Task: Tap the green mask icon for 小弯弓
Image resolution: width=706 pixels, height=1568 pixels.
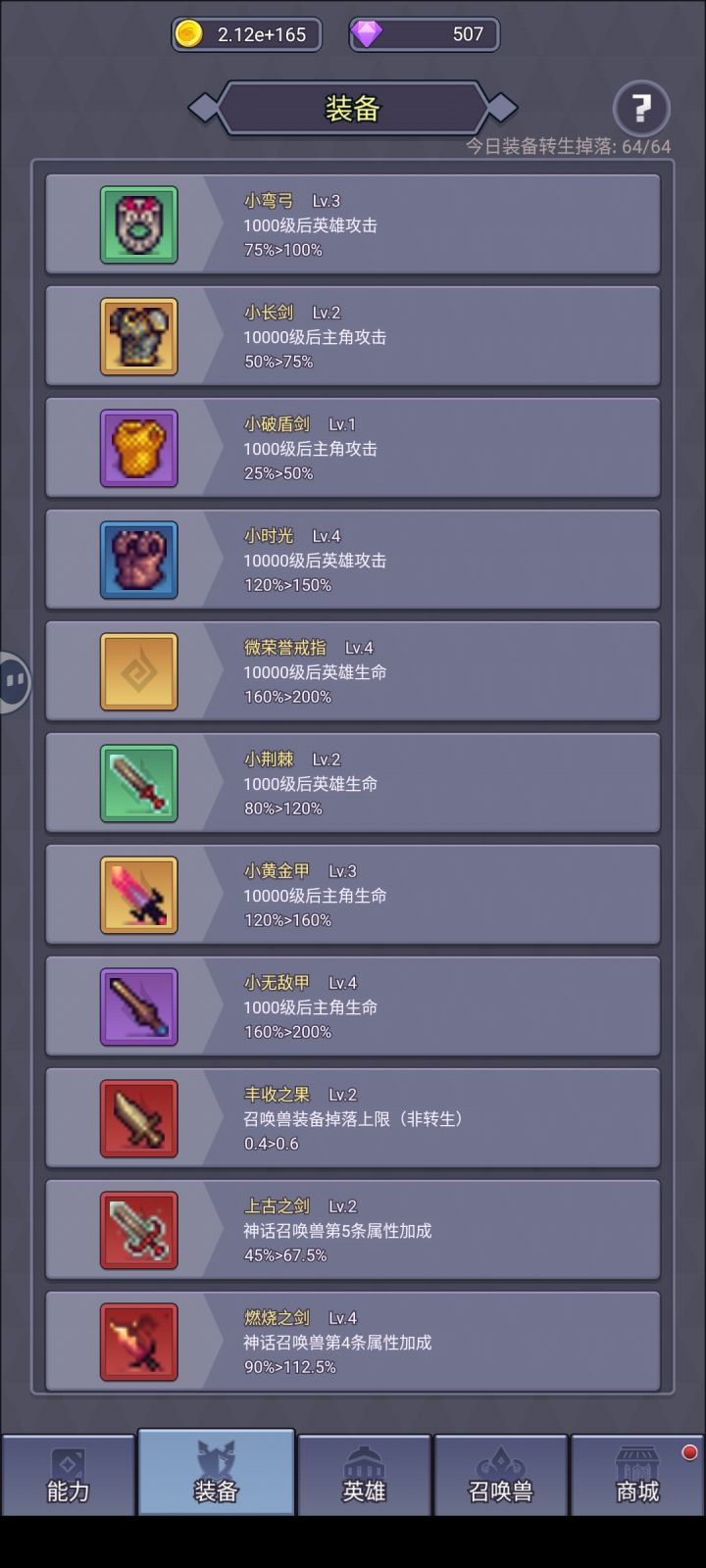Action: pyautogui.click(x=139, y=225)
